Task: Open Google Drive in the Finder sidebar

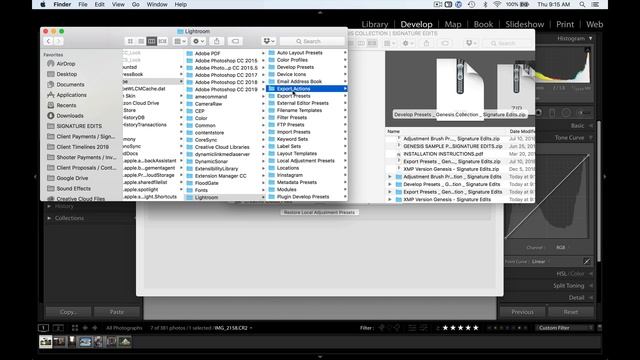Action: pyautogui.click(x=72, y=178)
